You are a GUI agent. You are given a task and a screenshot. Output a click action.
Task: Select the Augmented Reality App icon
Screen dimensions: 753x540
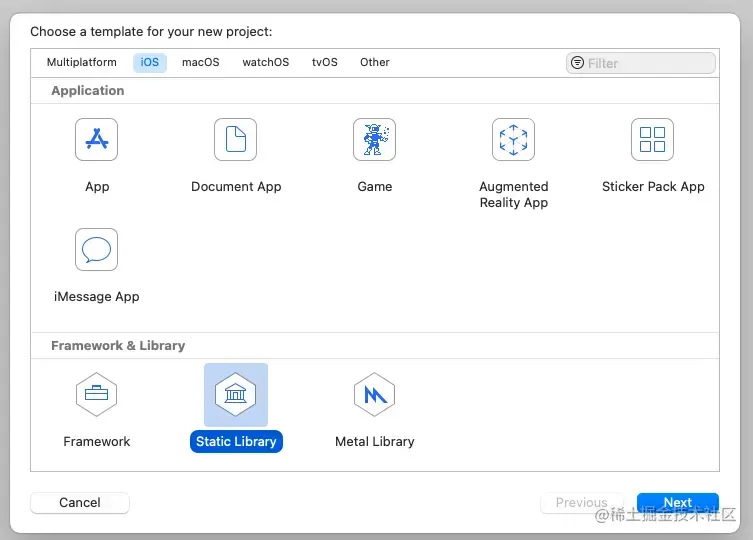tap(513, 139)
